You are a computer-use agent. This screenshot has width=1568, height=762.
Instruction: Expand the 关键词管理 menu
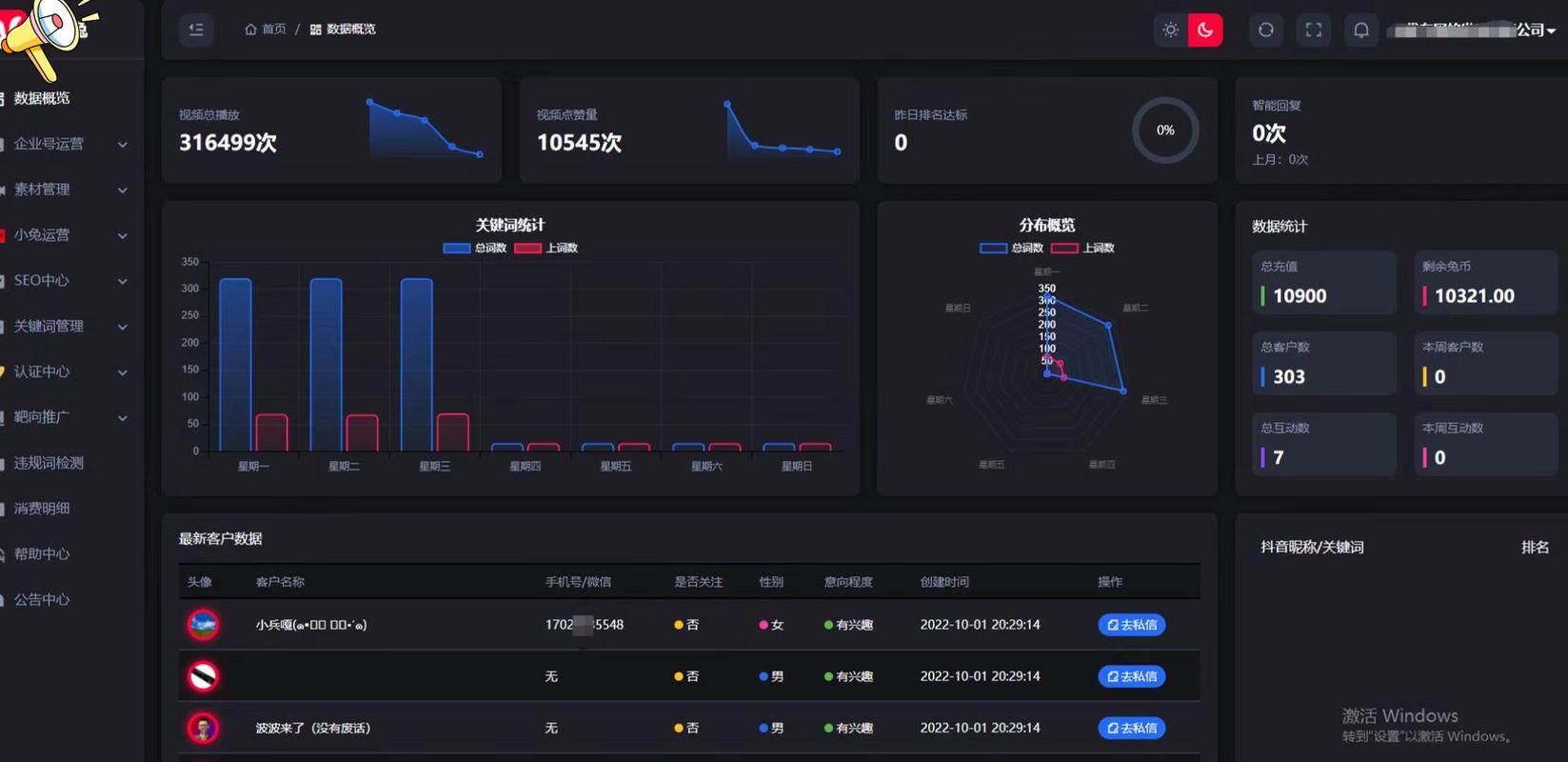[67, 327]
